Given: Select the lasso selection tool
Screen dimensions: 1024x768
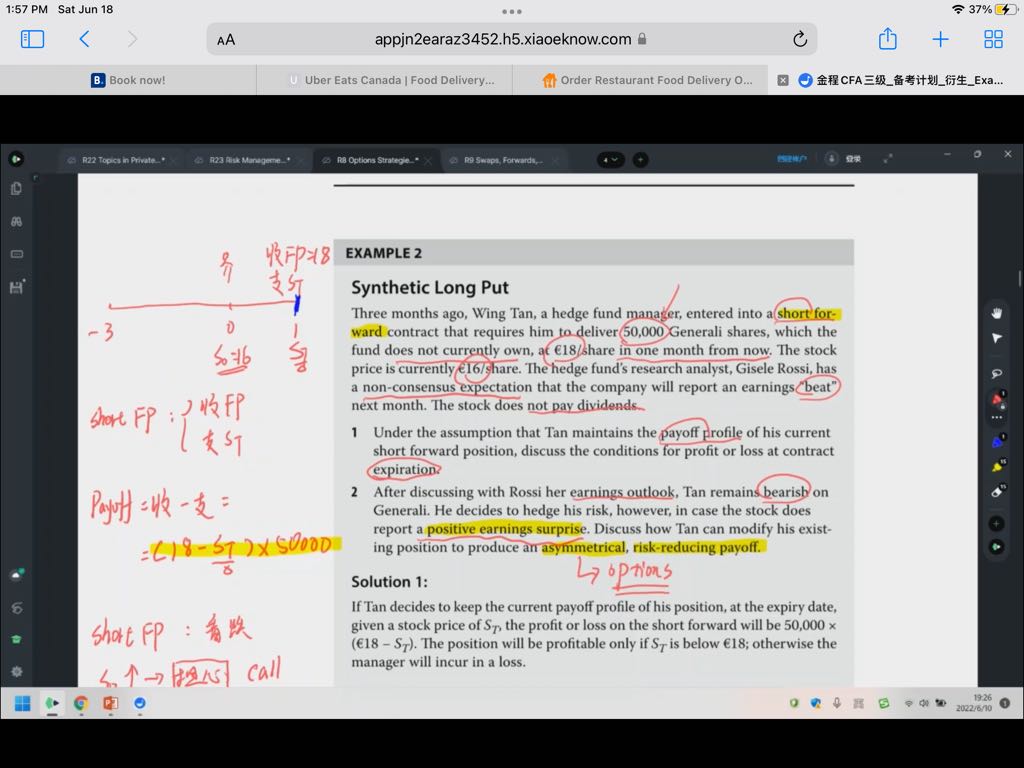Looking at the screenshot, I should [x=997, y=374].
